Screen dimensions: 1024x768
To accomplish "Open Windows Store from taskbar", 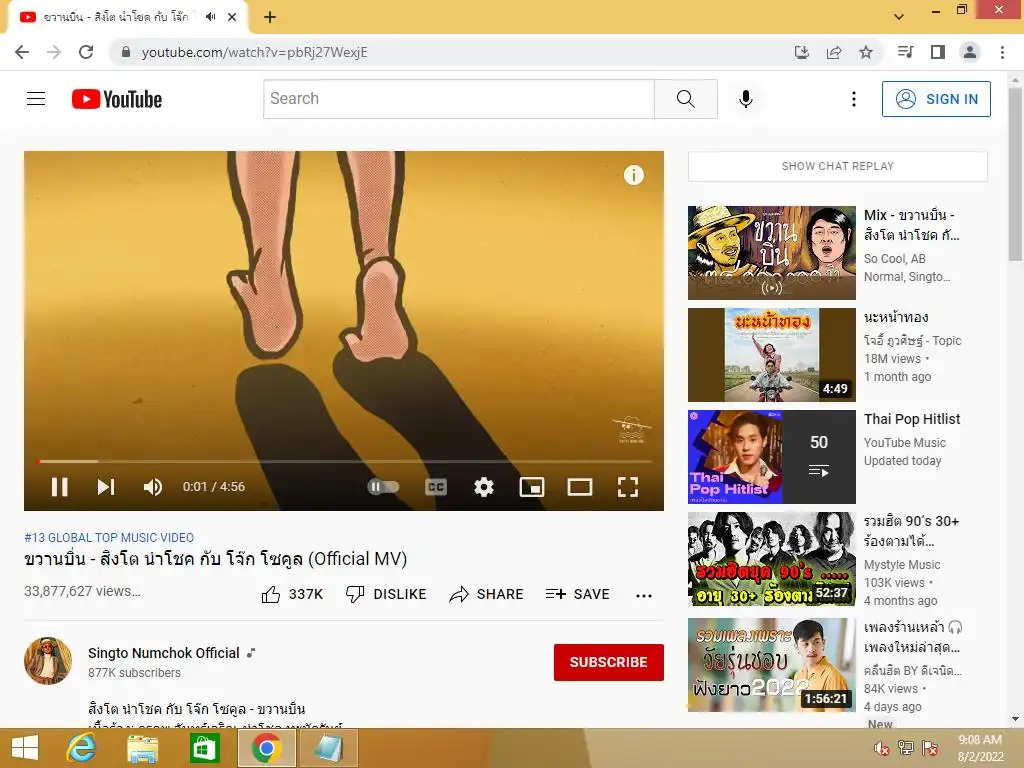I will [204, 748].
